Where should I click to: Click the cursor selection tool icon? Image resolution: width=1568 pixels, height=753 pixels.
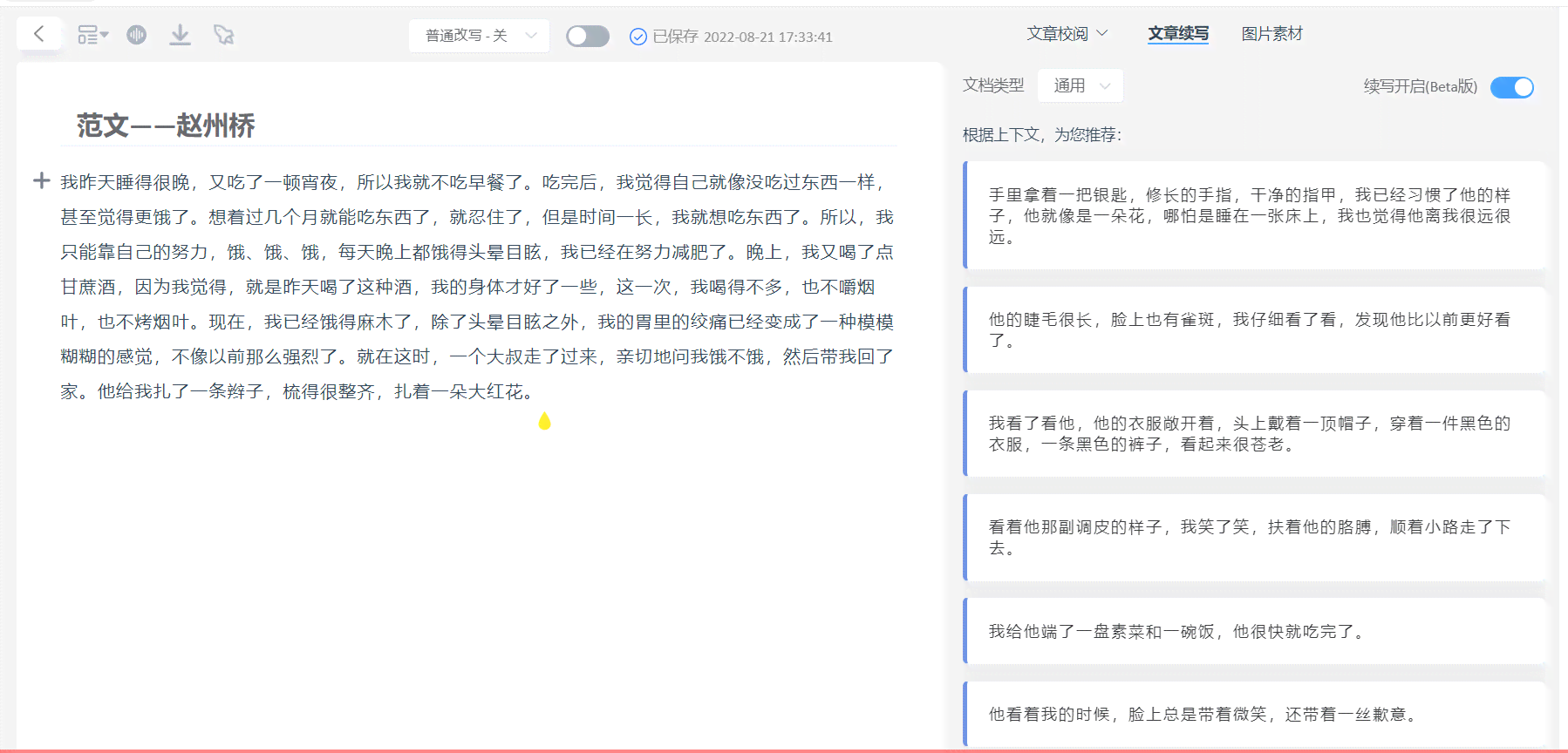pos(224,35)
